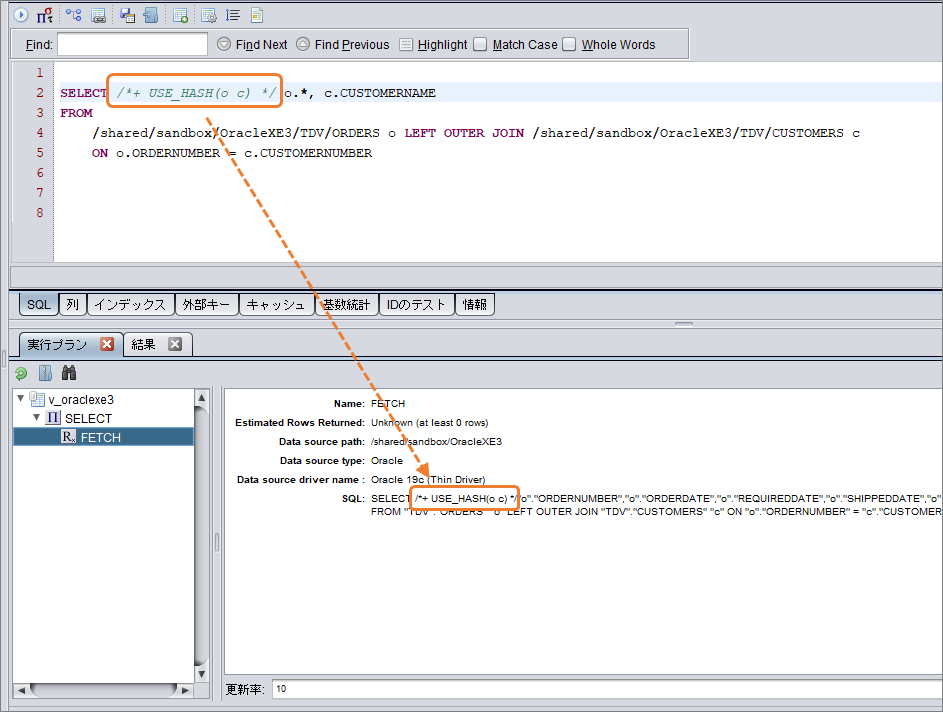Viewport: 943px width, 712px height.
Task: Switch to the SQL tab
Action: point(39,305)
